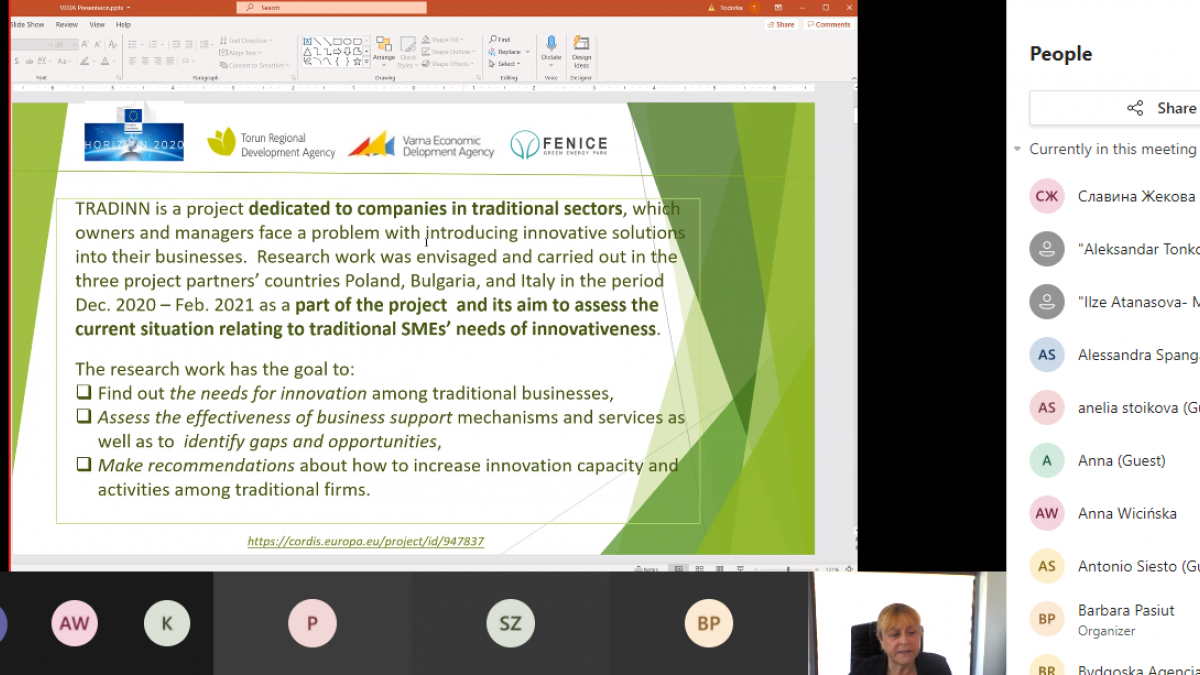
Task: Insert a text box shape from the gallery
Action: (x=307, y=41)
